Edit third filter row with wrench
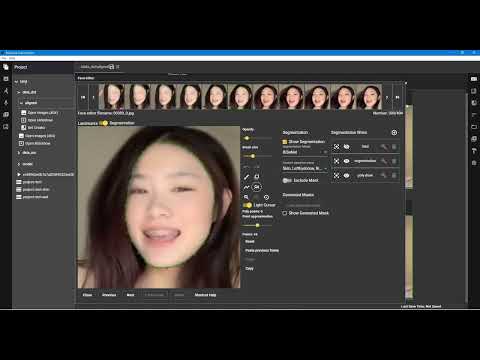Image resolution: width=480 pixels, height=360 pixels. coord(384,175)
